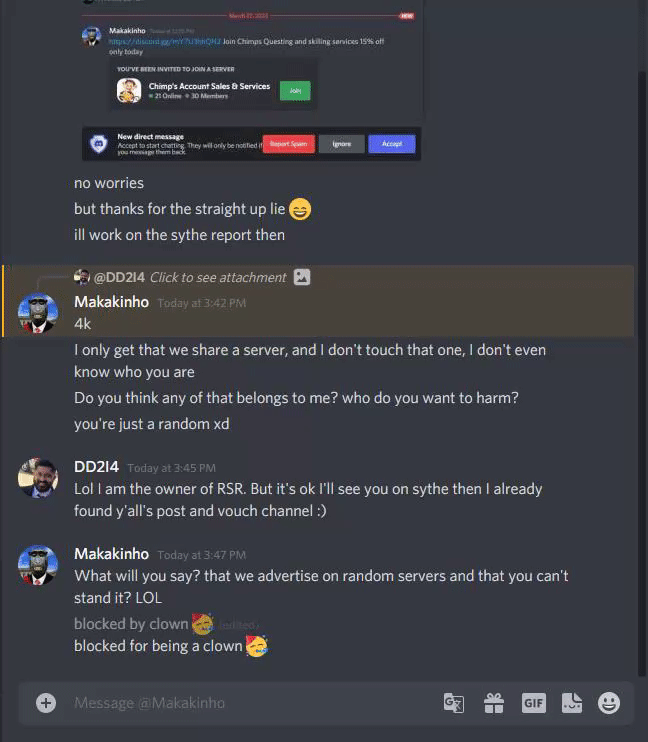Click the DD2I4 username in chat
Image resolution: width=648 pixels, height=742 pixels.
(x=97, y=467)
